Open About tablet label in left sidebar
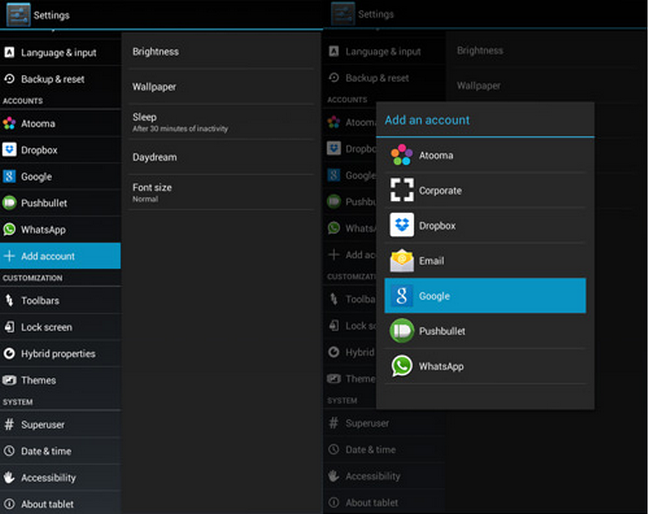 click(x=47, y=504)
